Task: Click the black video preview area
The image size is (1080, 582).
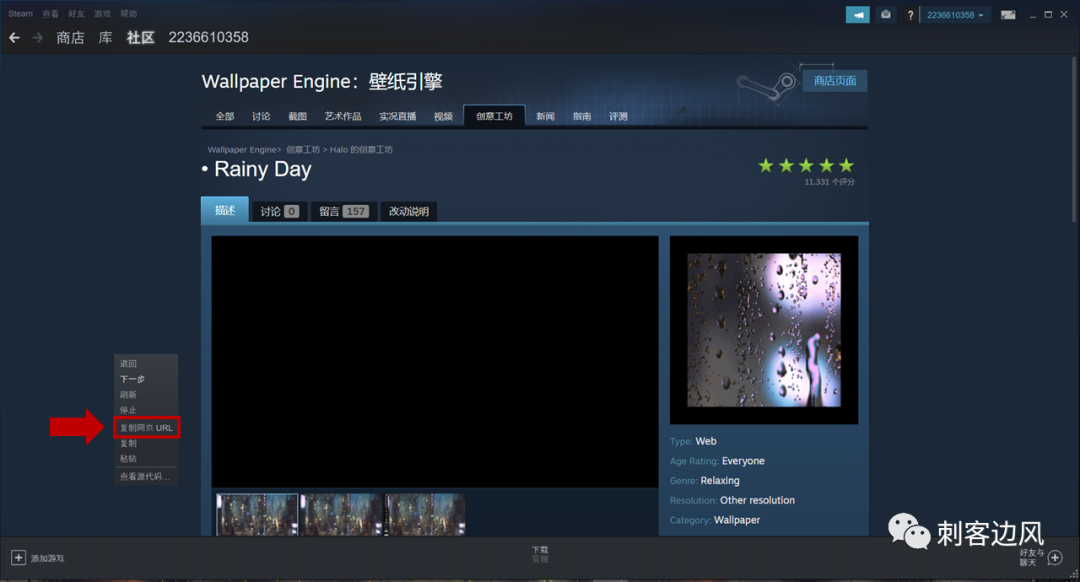Action: point(435,362)
